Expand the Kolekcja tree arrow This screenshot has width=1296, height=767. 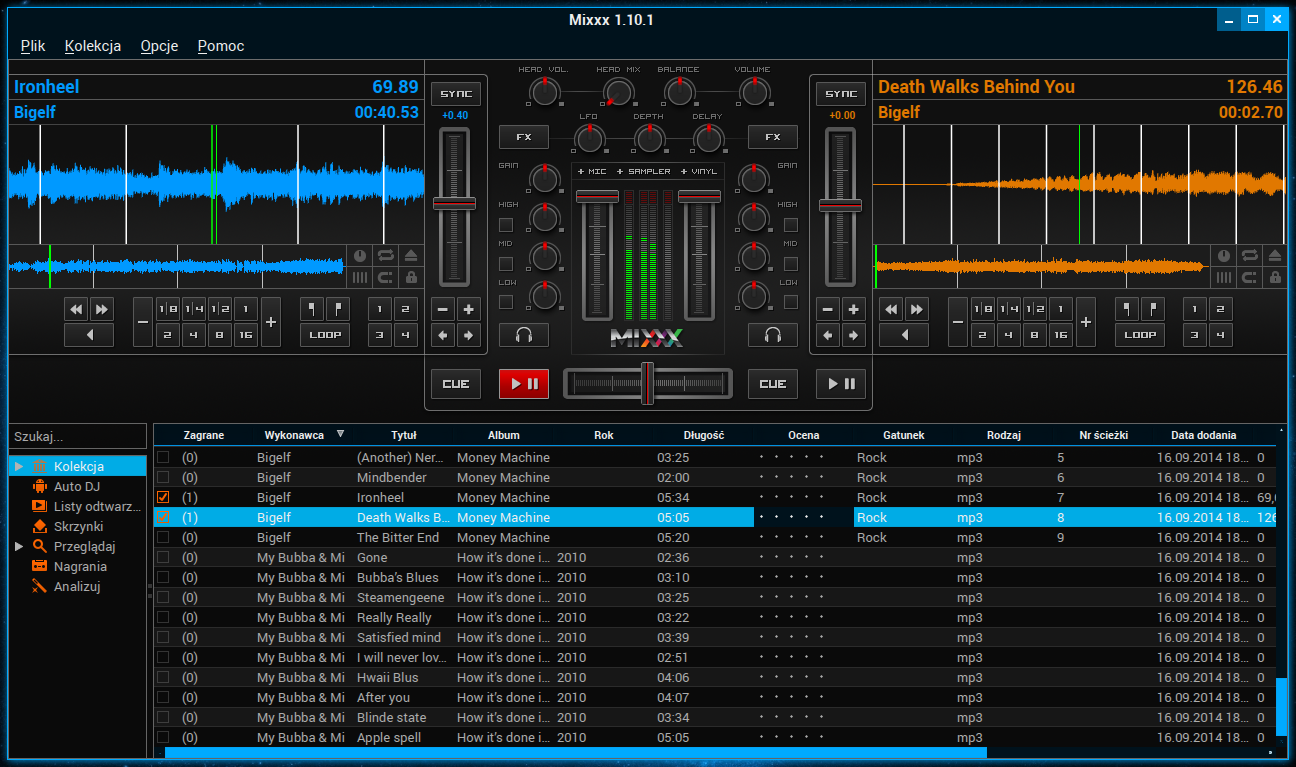(18, 466)
